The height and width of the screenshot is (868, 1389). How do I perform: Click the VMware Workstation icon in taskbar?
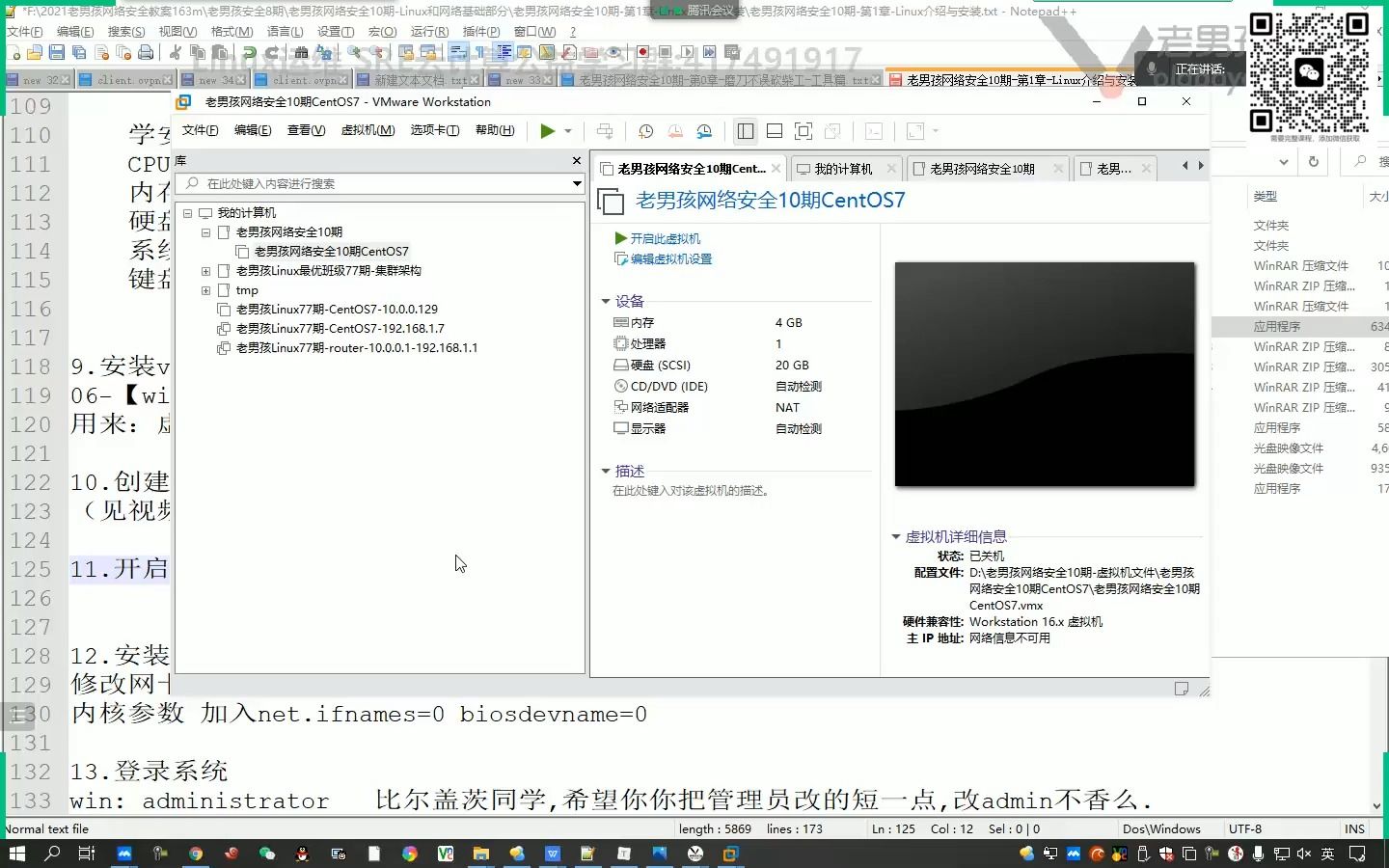[x=730, y=854]
